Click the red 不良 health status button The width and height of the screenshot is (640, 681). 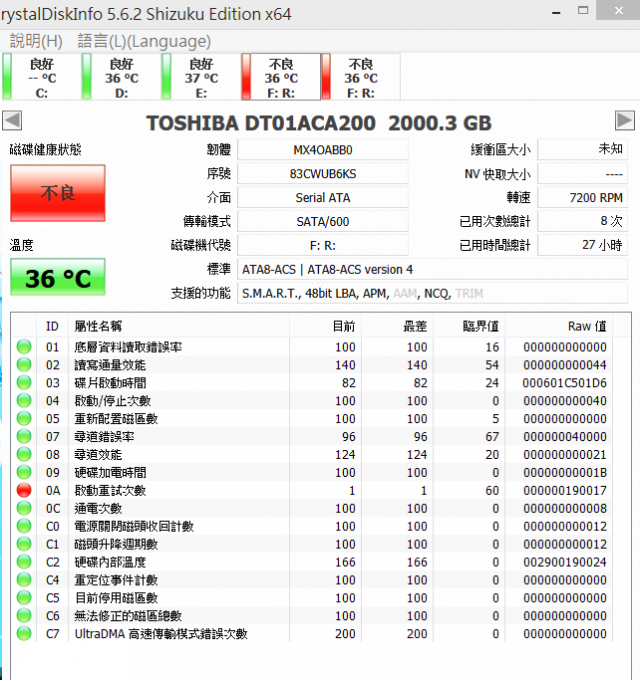58,193
